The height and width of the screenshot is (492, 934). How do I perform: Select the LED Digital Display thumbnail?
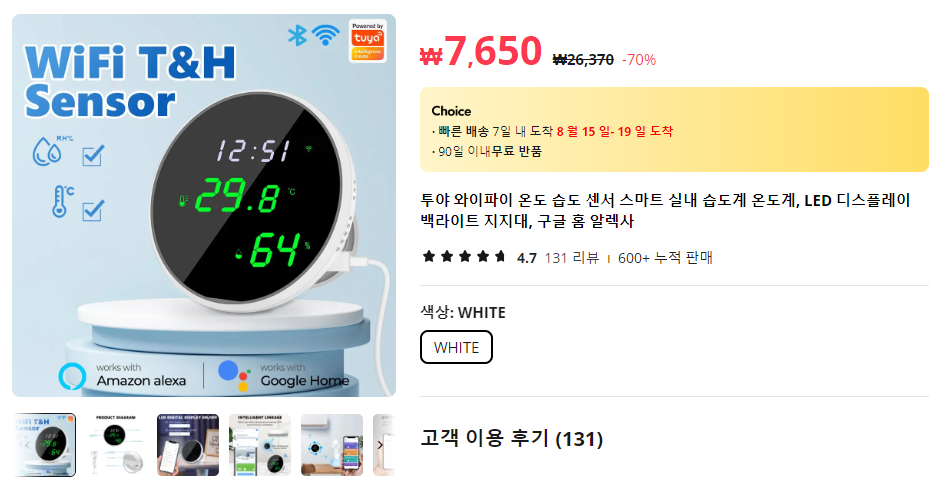click(188, 445)
